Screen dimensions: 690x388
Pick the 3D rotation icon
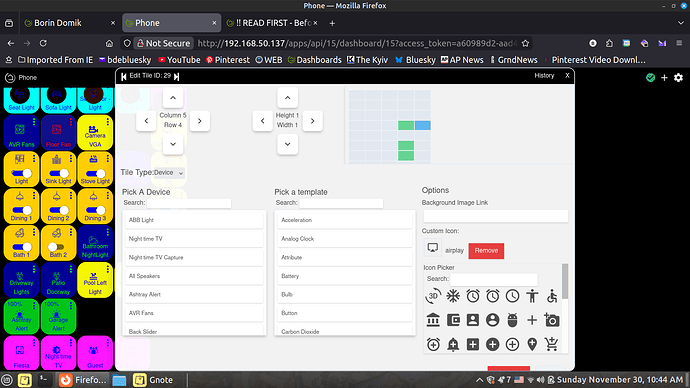coord(433,296)
